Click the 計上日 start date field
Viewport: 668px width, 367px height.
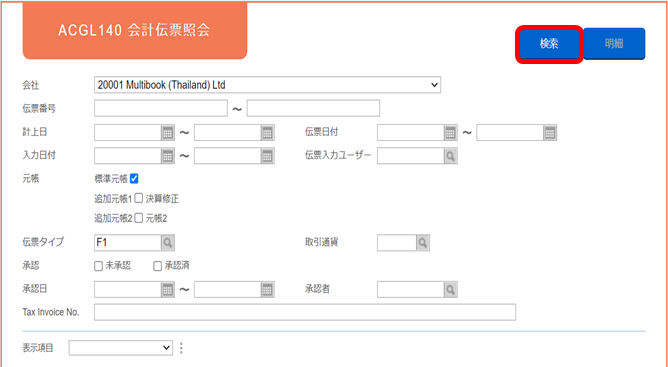(128, 133)
